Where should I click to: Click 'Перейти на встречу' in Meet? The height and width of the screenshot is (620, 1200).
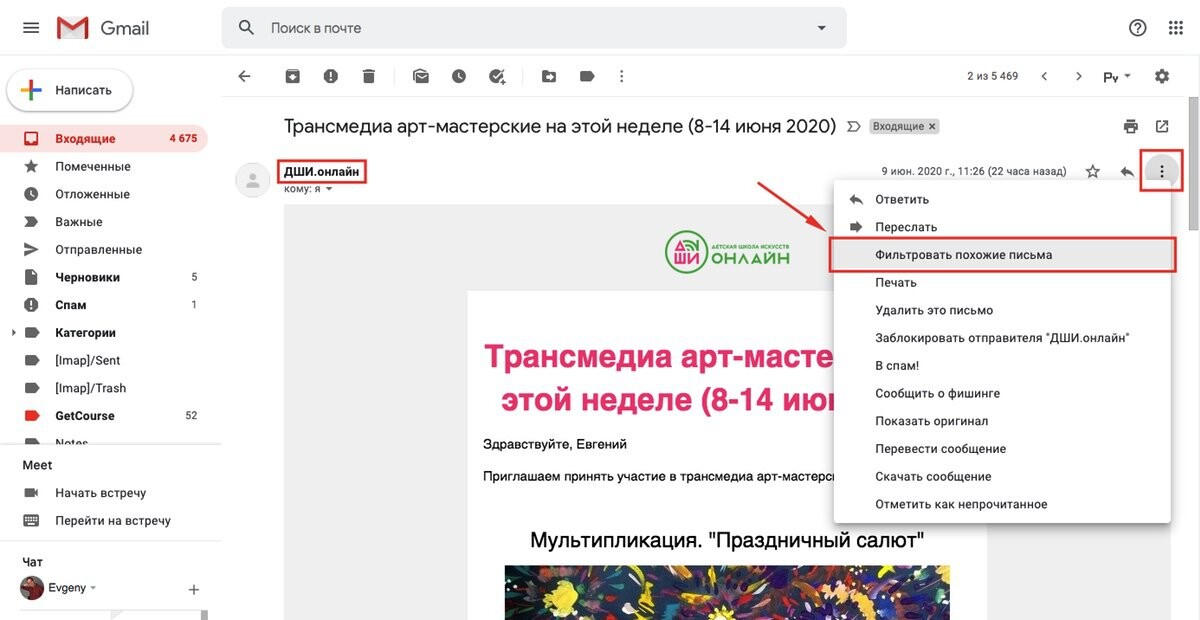(x=112, y=520)
